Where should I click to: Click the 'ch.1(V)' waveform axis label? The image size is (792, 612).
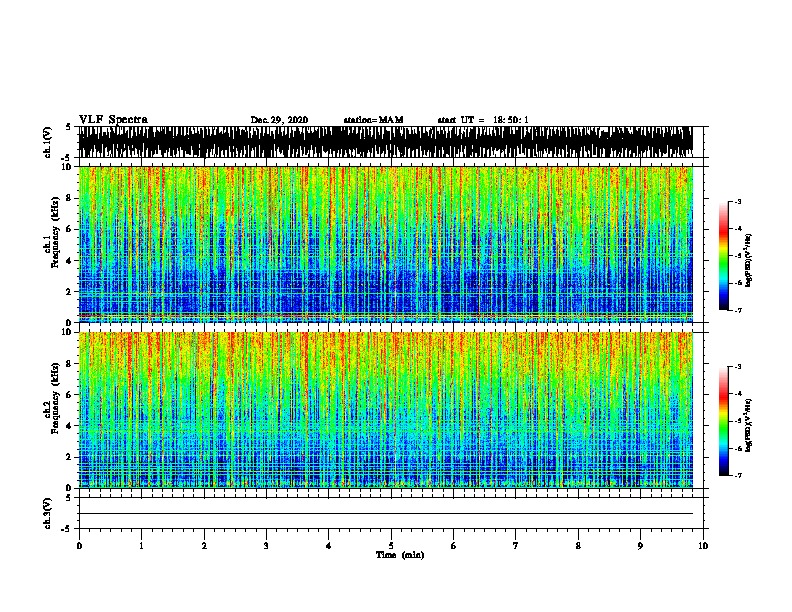pyautogui.click(x=48, y=142)
